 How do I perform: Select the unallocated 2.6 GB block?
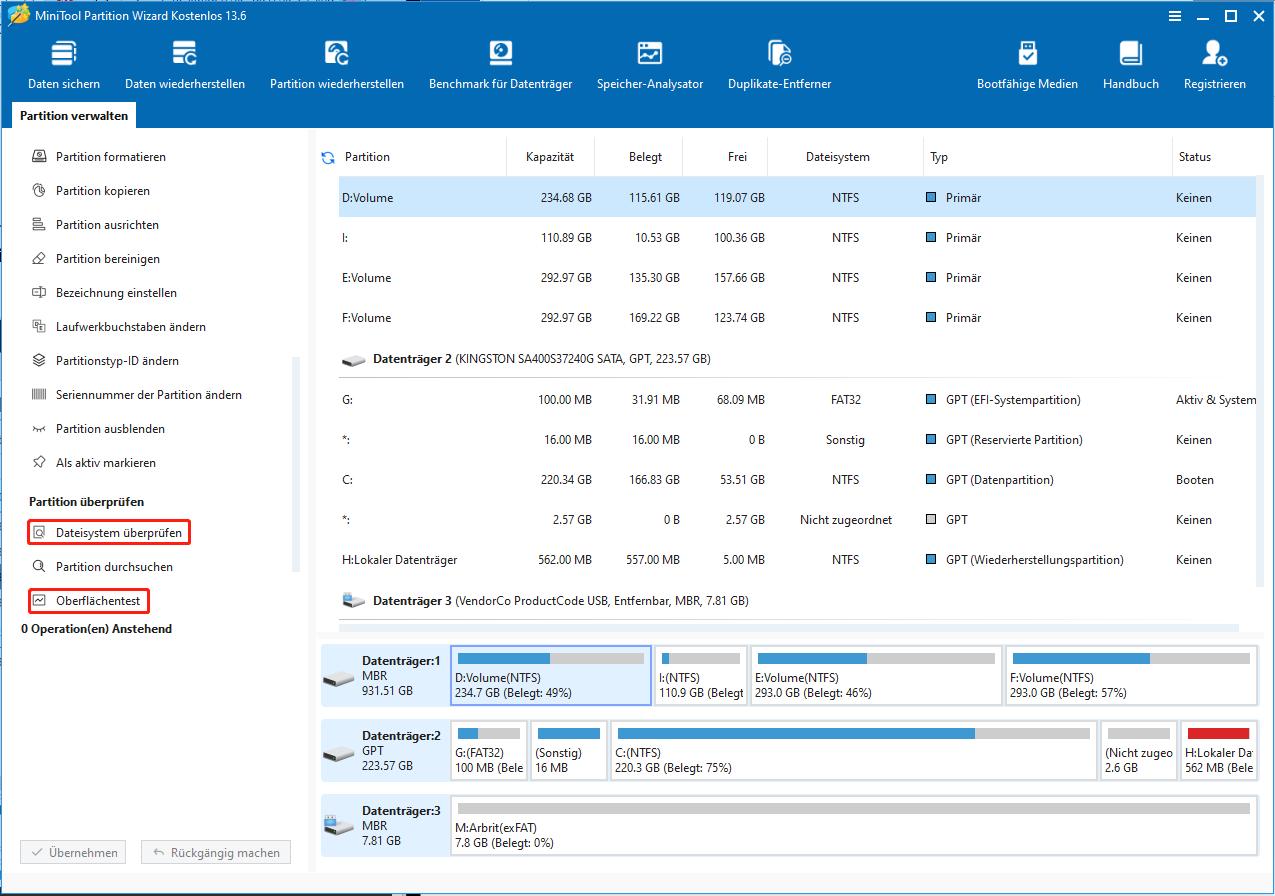(1139, 750)
